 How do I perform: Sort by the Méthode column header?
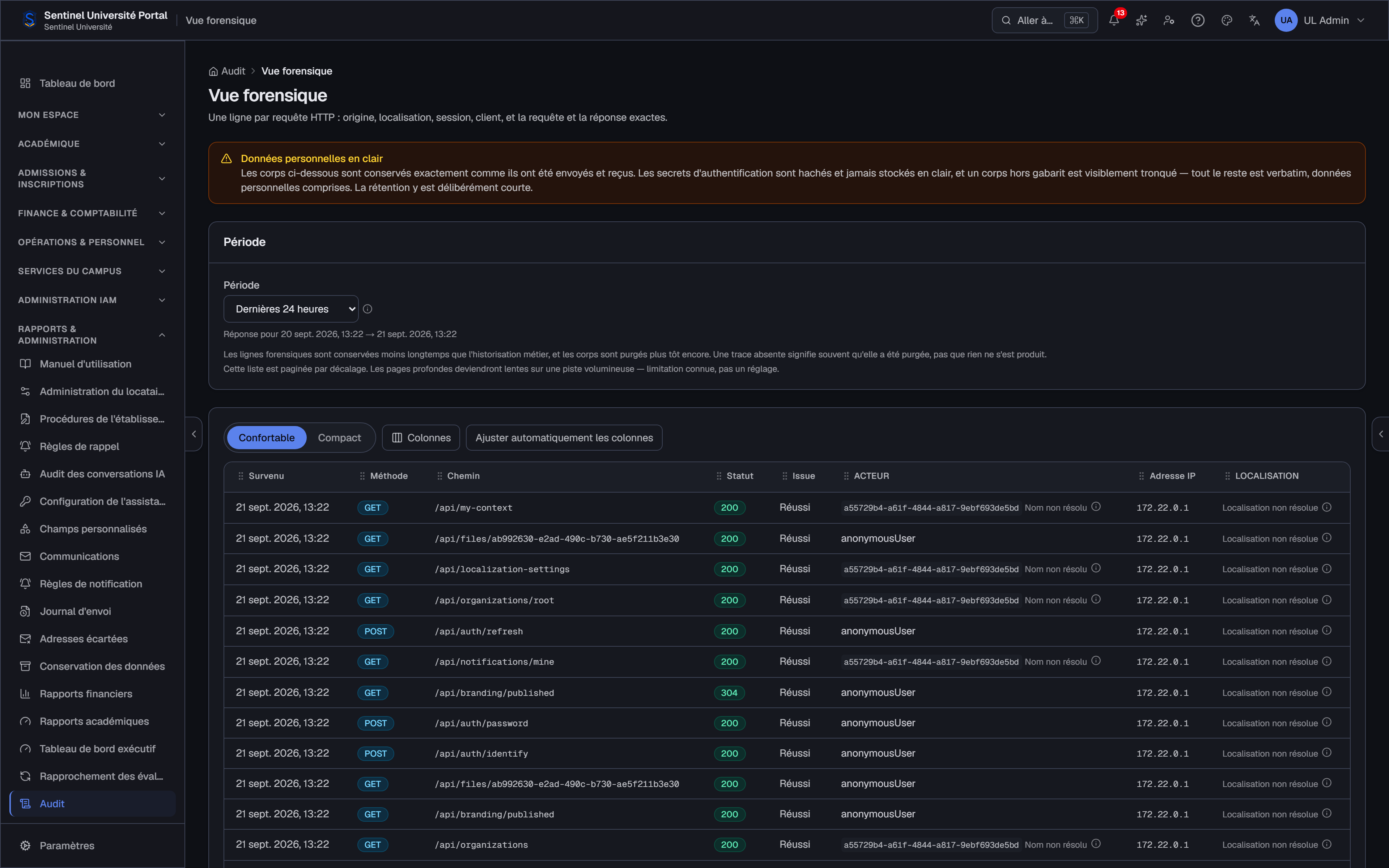tap(388, 476)
